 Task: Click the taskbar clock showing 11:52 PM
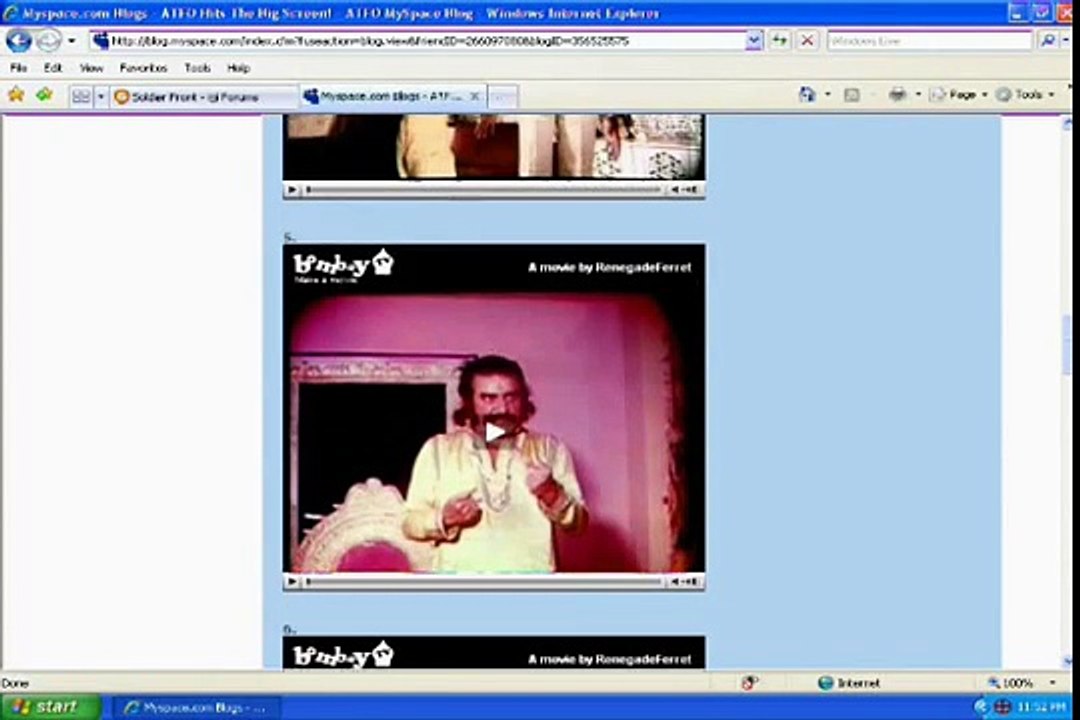coord(1041,707)
